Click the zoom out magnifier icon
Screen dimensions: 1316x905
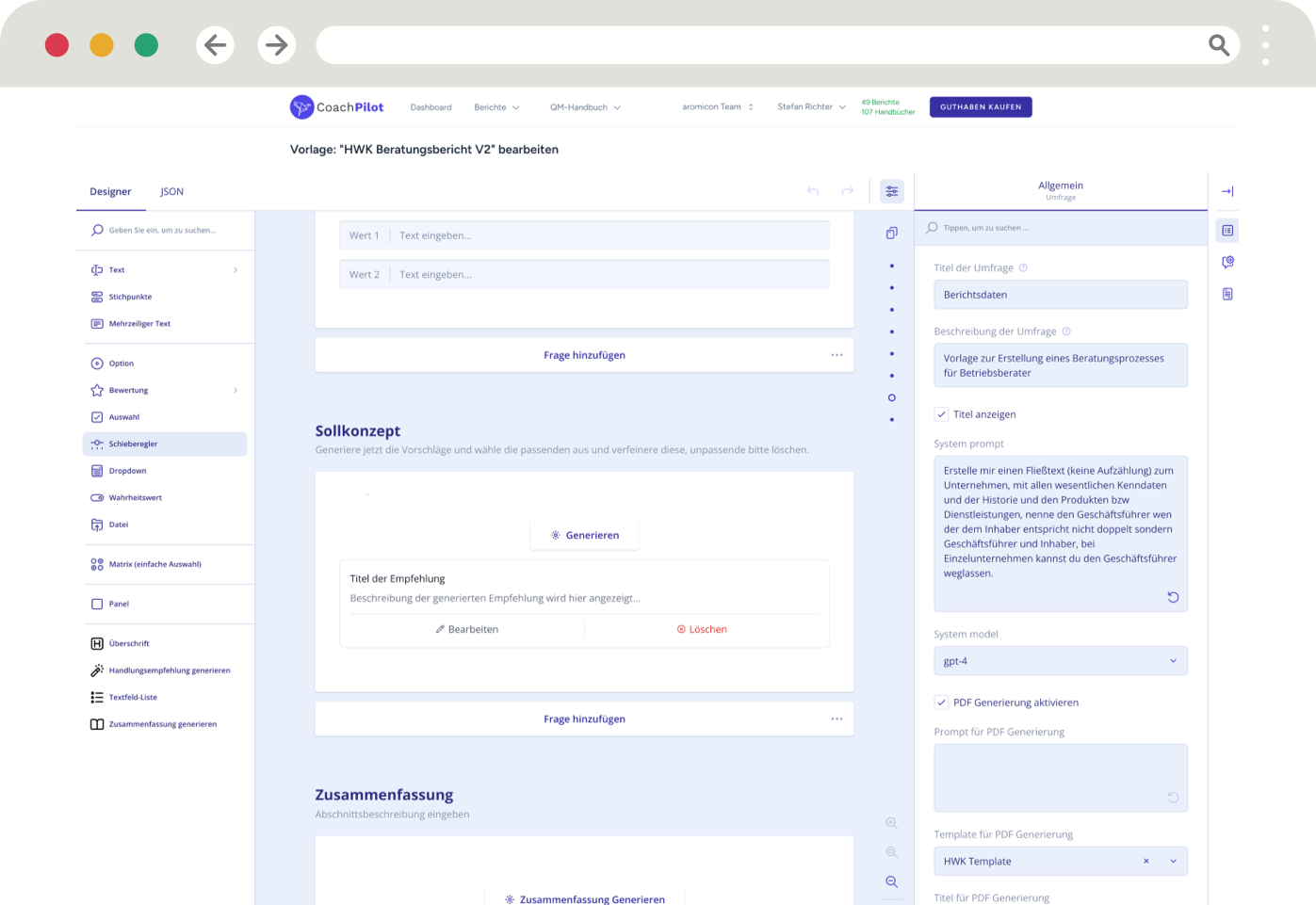pyautogui.click(x=892, y=881)
